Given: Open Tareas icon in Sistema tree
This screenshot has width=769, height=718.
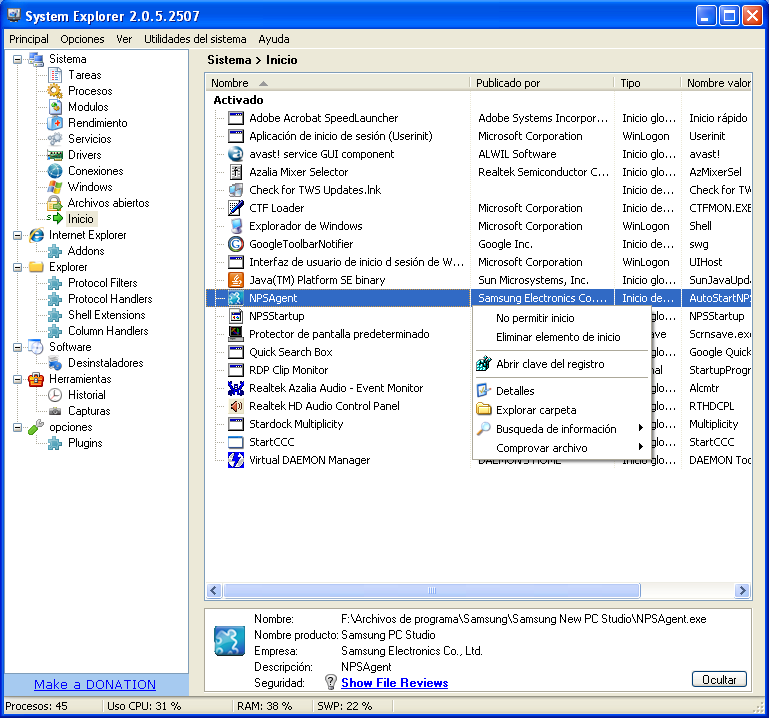Looking at the screenshot, I should [55, 75].
